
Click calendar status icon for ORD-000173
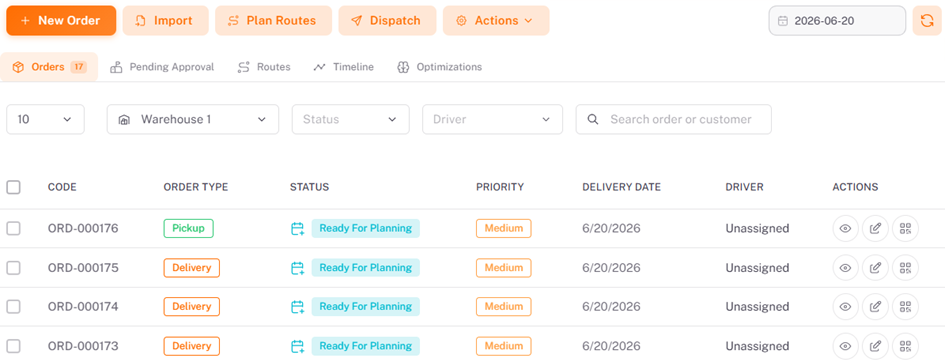point(298,346)
